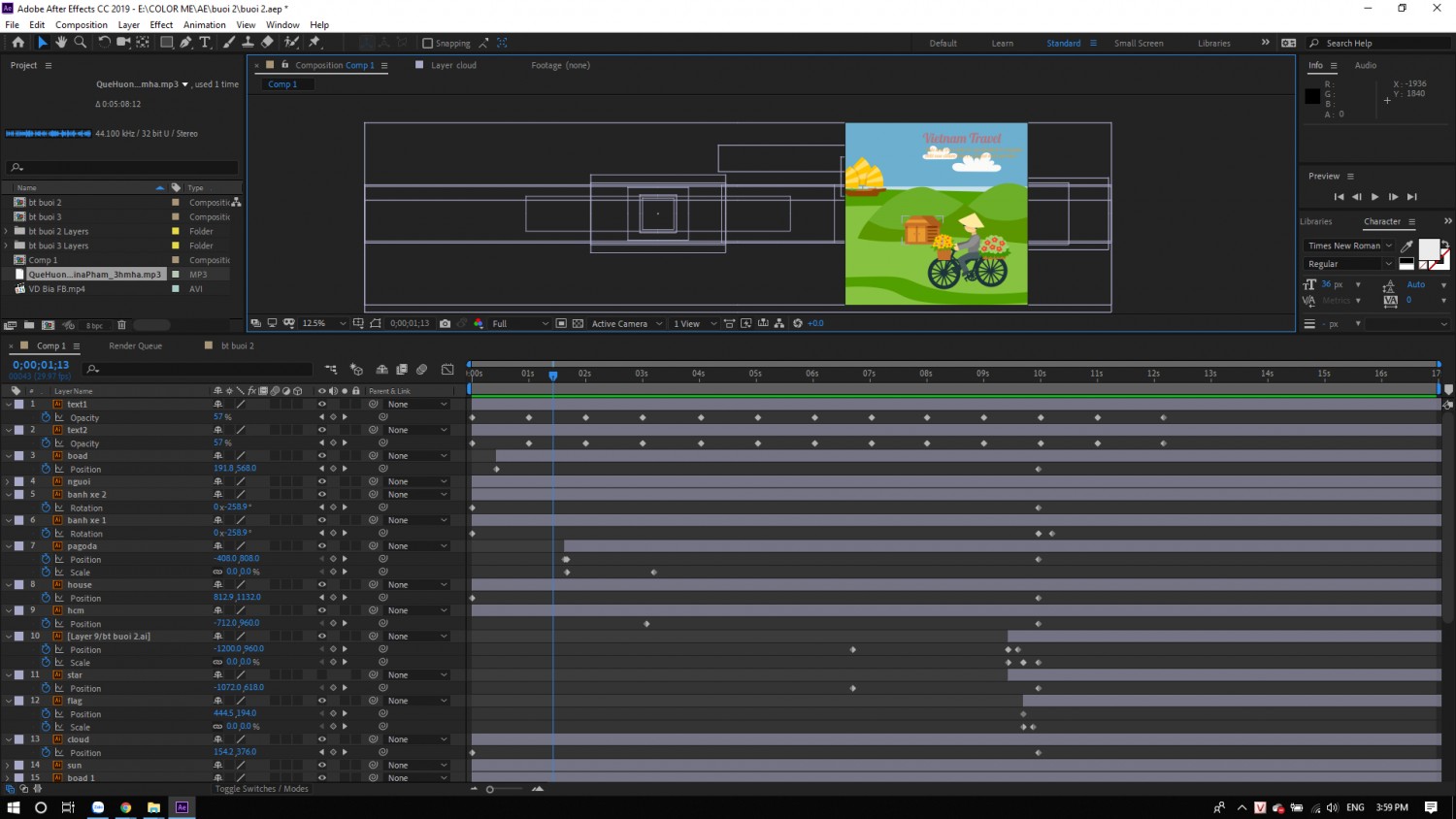
Task: Switch to the Learn workspace
Action: pos(1003,43)
